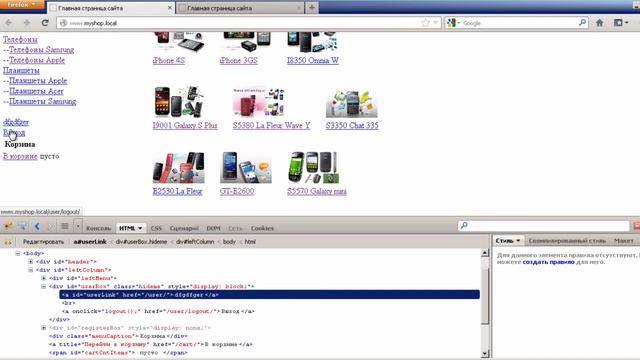The height and width of the screenshot is (360, 640).
Task: Select div#leftColumn breadcrumb
Action: click(x=195, y=242)
